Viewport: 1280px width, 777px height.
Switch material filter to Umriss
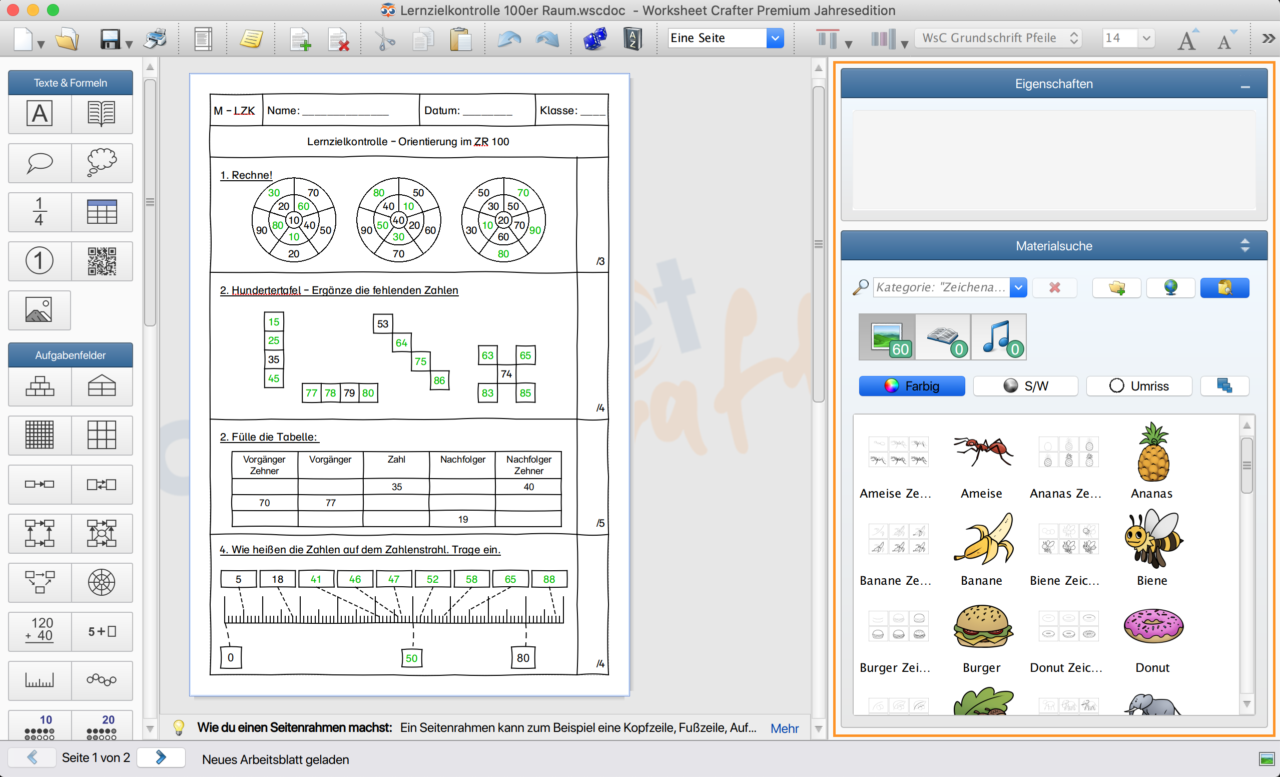(1139, 386)
